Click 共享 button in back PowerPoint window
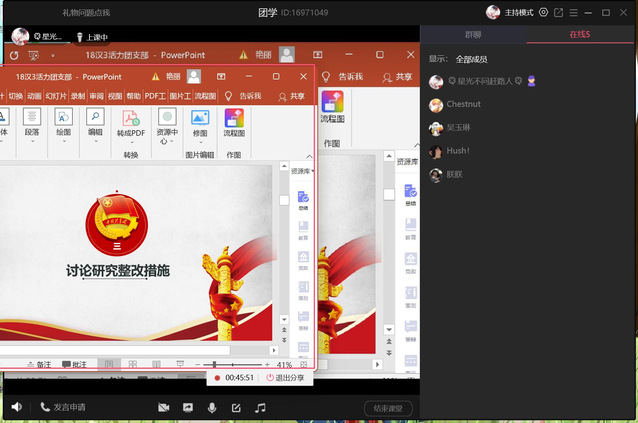 click(397, 77)
